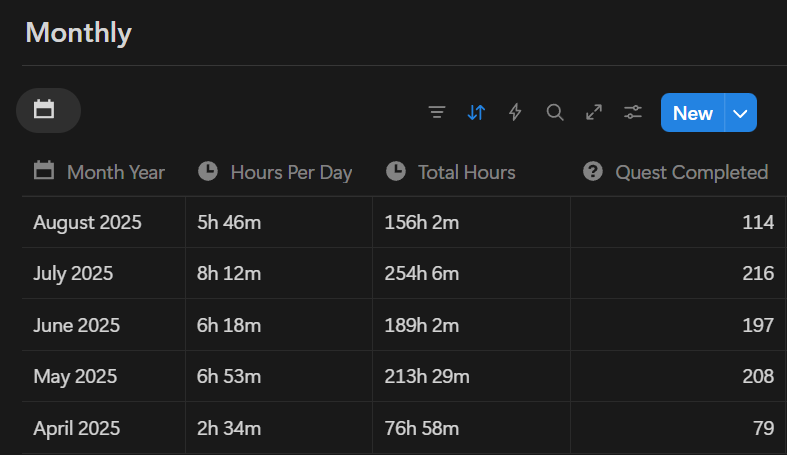Click the Monthly database title
Screen dimensions: 787x455
tap(78, 32)
